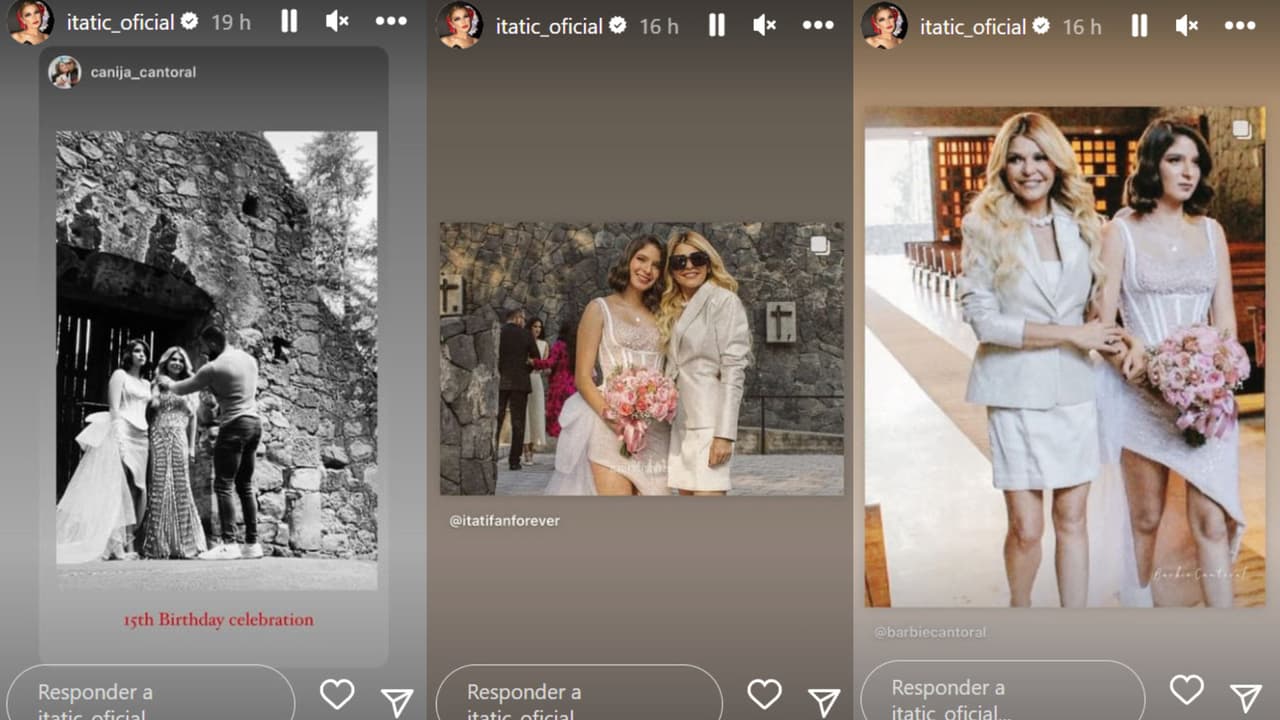Send the first story via direct message
Viewport: 1280px width, 720px height.
tap(397, 701)
